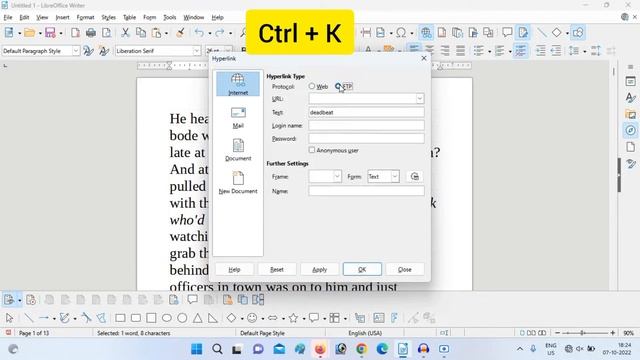Click the Increase Indent icon
The width and height of the screenshot is (640, 360).
(540, 51)
